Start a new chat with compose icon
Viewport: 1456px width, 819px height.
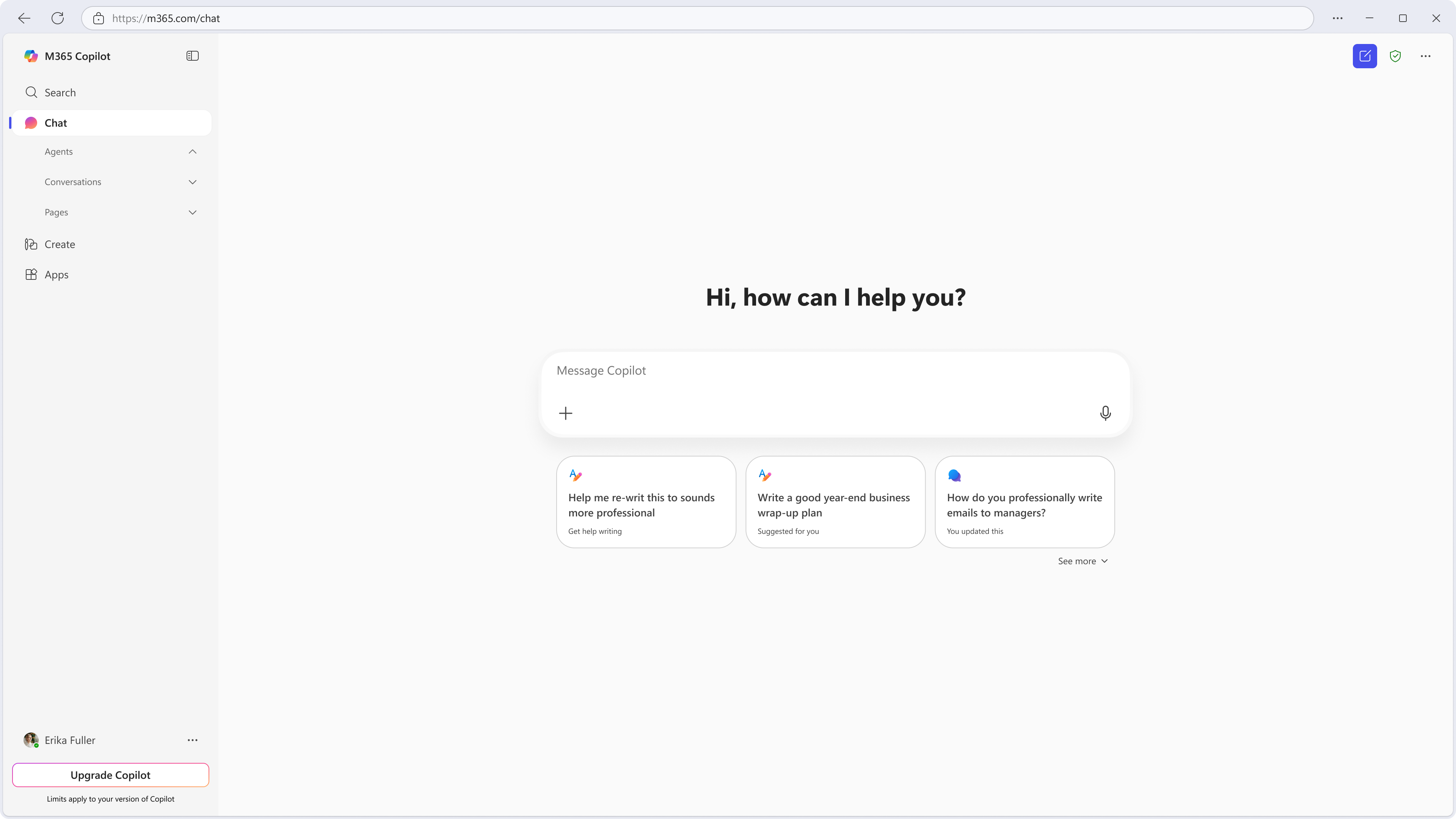tap(1365, 56)
